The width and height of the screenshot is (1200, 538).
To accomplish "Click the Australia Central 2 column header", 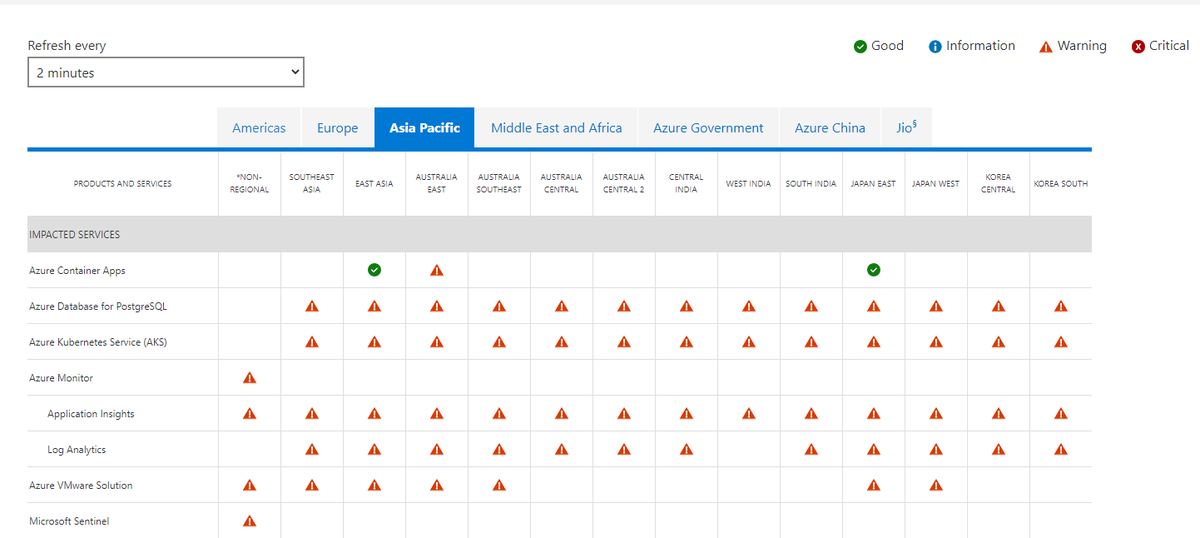I will 623,183.
